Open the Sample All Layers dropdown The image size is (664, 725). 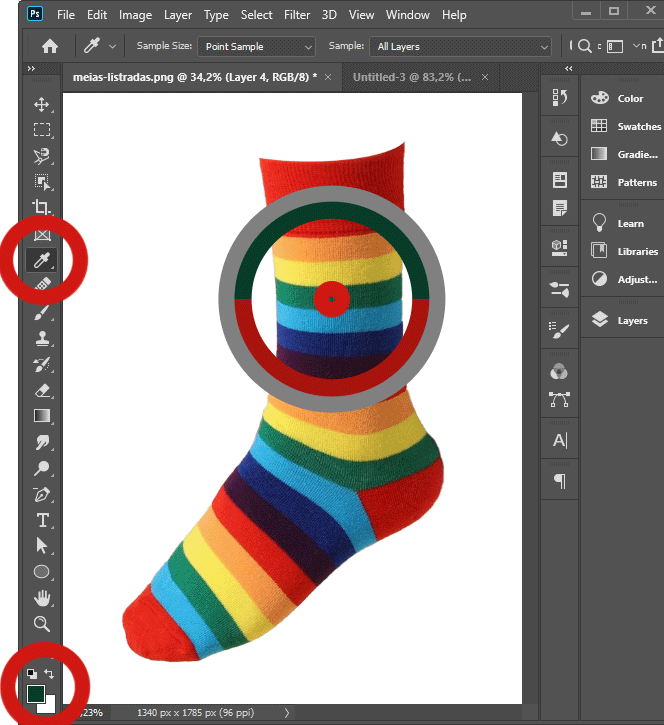pos(461,47)
